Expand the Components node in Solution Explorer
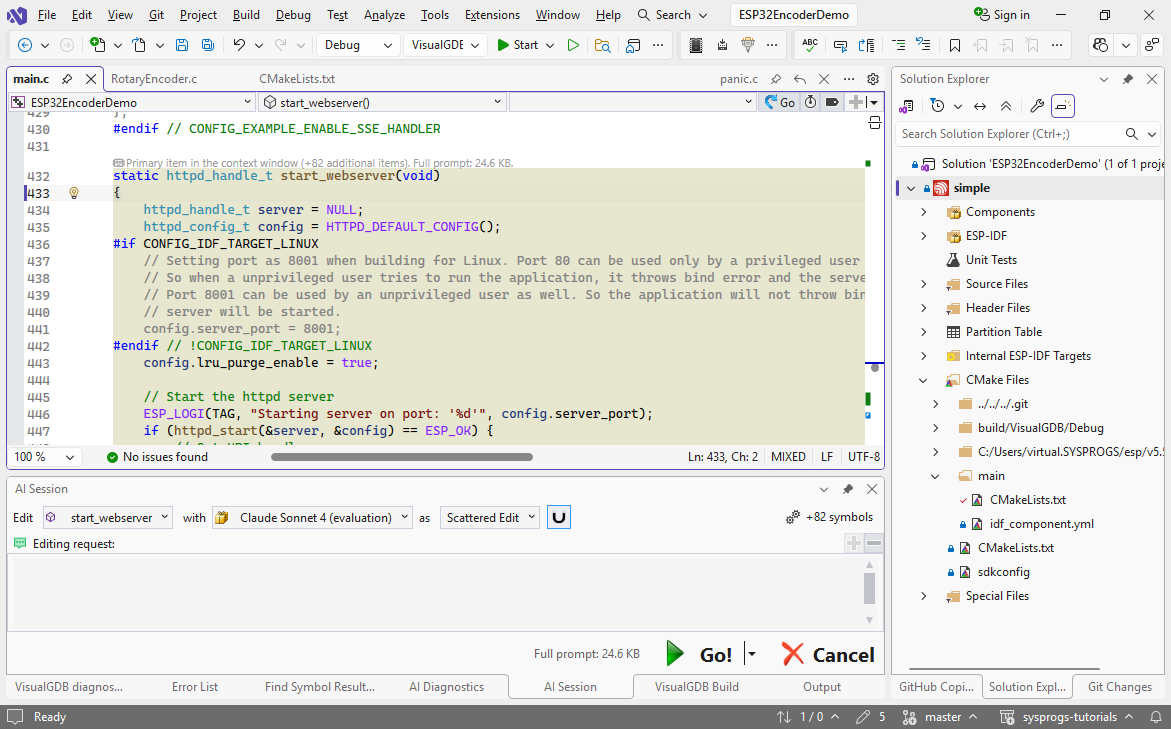 click(925, 212)
